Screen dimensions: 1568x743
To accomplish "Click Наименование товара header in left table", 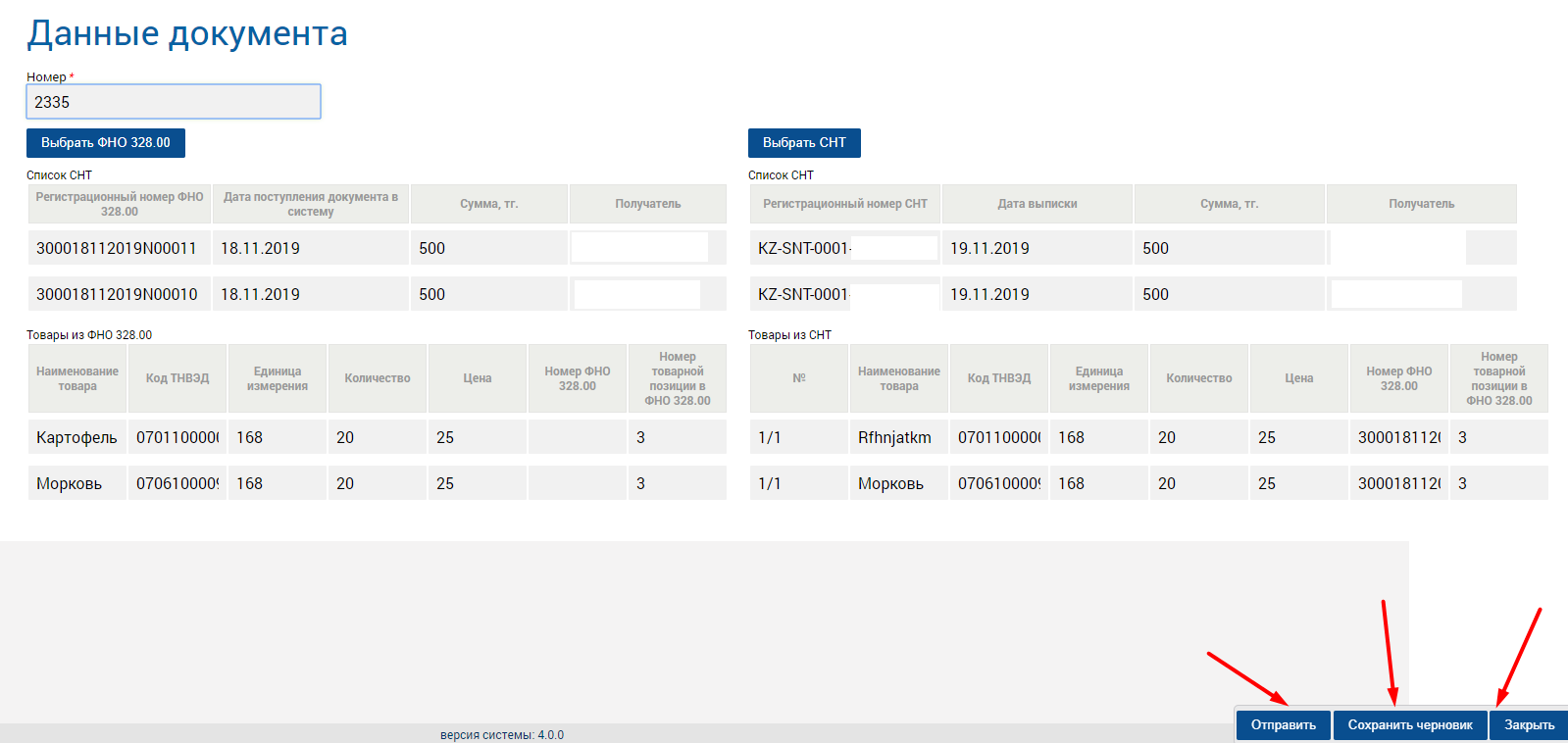I will point(76,378).
